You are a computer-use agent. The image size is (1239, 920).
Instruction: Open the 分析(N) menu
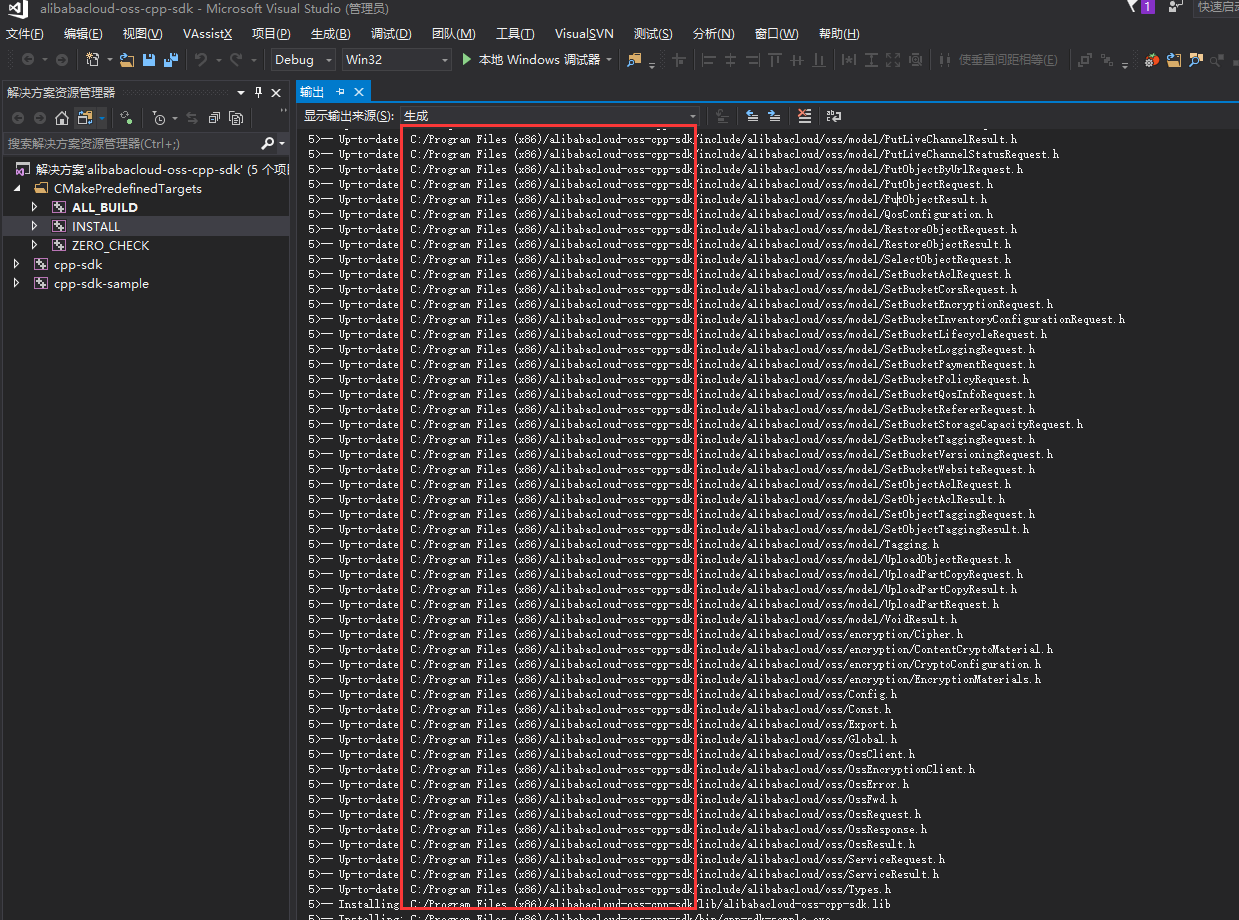pyautogui.click(x=713, y=34)
